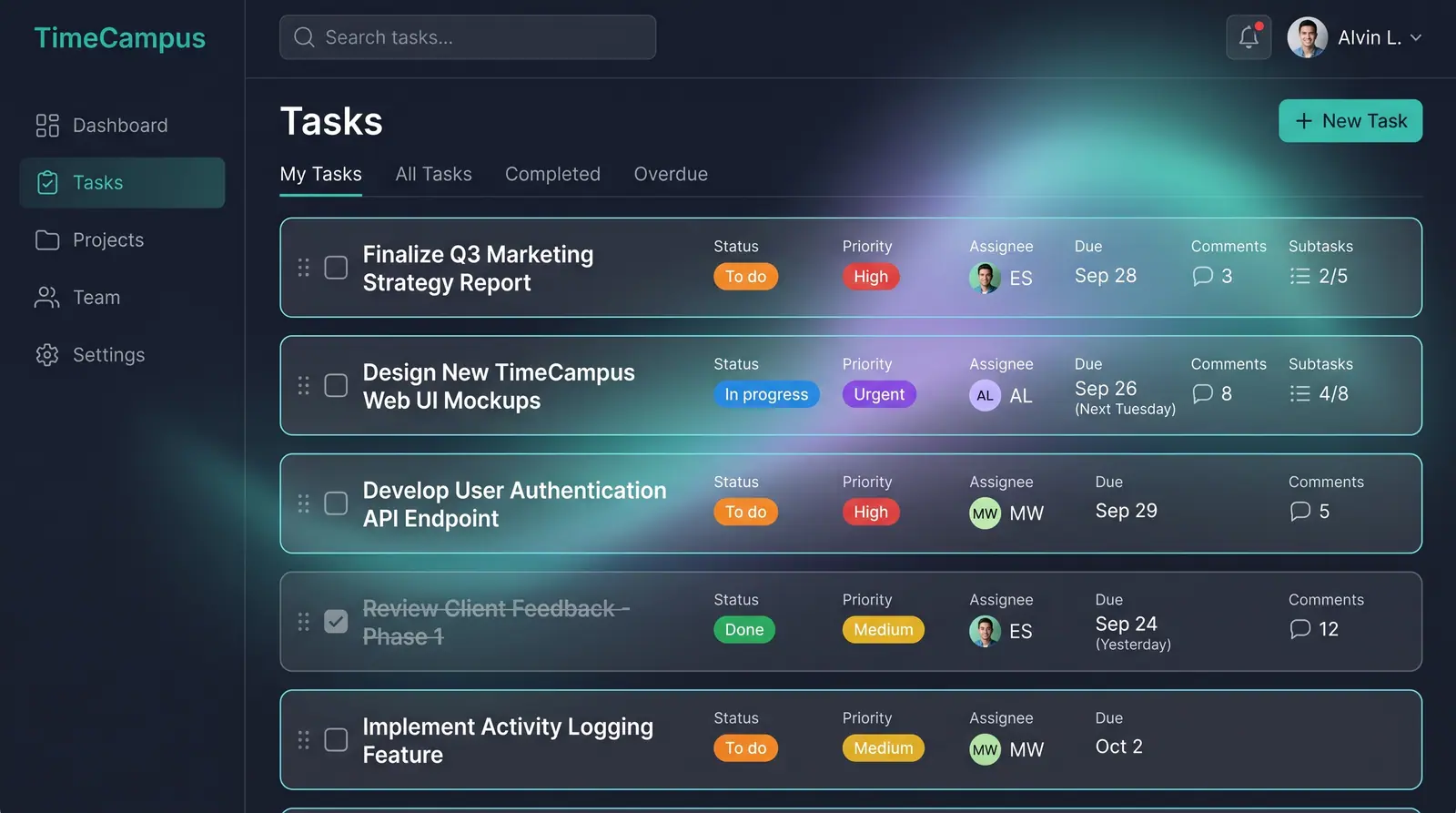Open comments bubble on Develop User Authentication task
The width and height of the screenshot is (1456, 813).
[1300, 512]
